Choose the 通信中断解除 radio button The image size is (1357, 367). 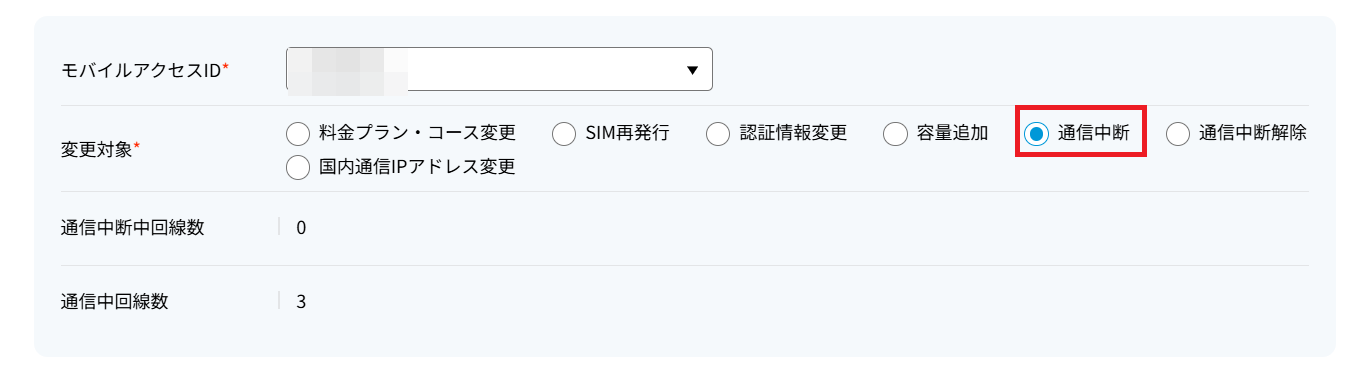[1178, 133]
